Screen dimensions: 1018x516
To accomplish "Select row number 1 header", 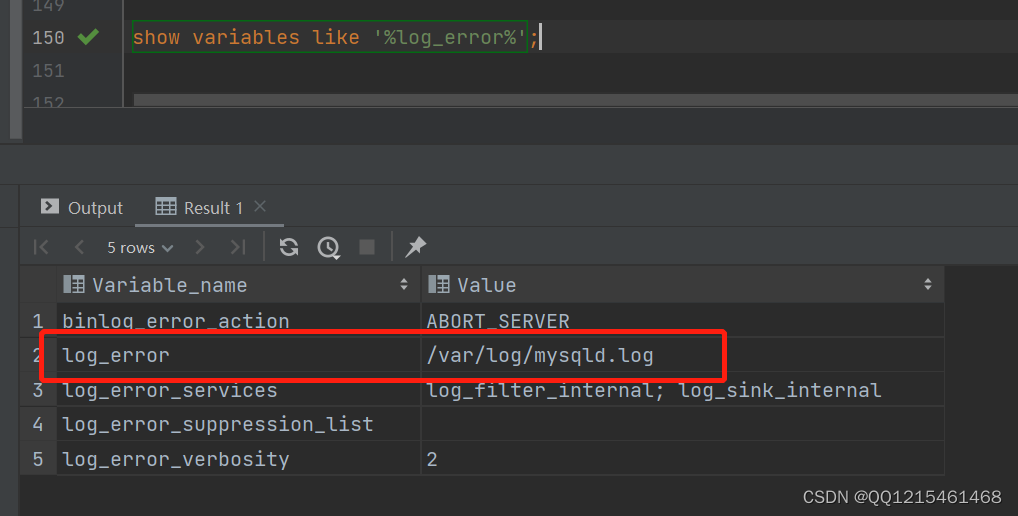I will 38,321.
